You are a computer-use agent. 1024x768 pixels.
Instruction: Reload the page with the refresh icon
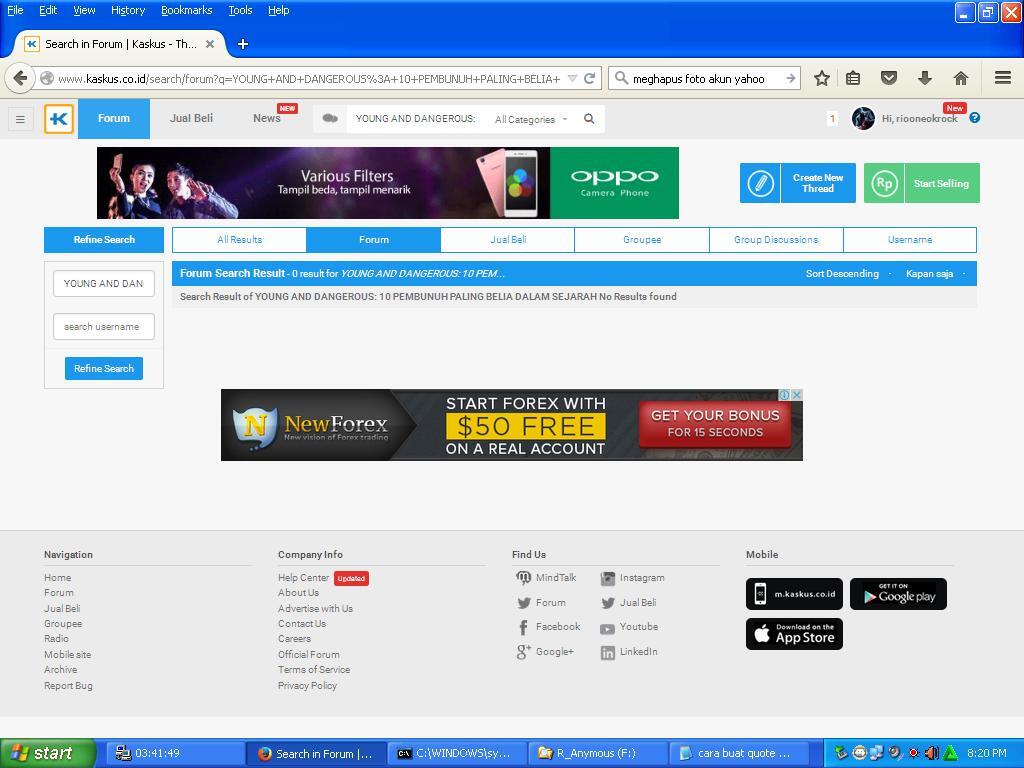(589, 78)
